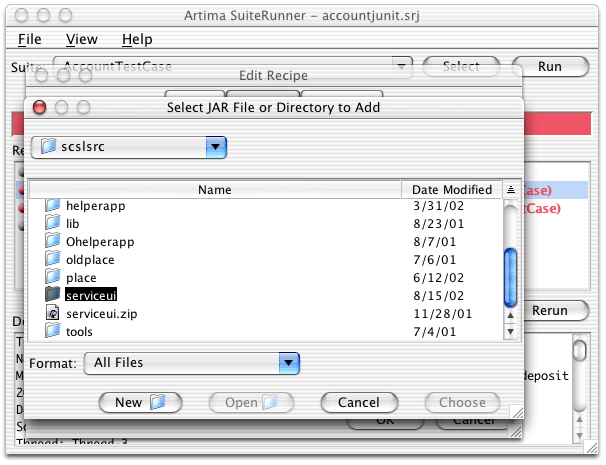This screenshot has height=465, width=606.
Task: Click the 7/4/01 date cell
Action: (x=434, y=332)
